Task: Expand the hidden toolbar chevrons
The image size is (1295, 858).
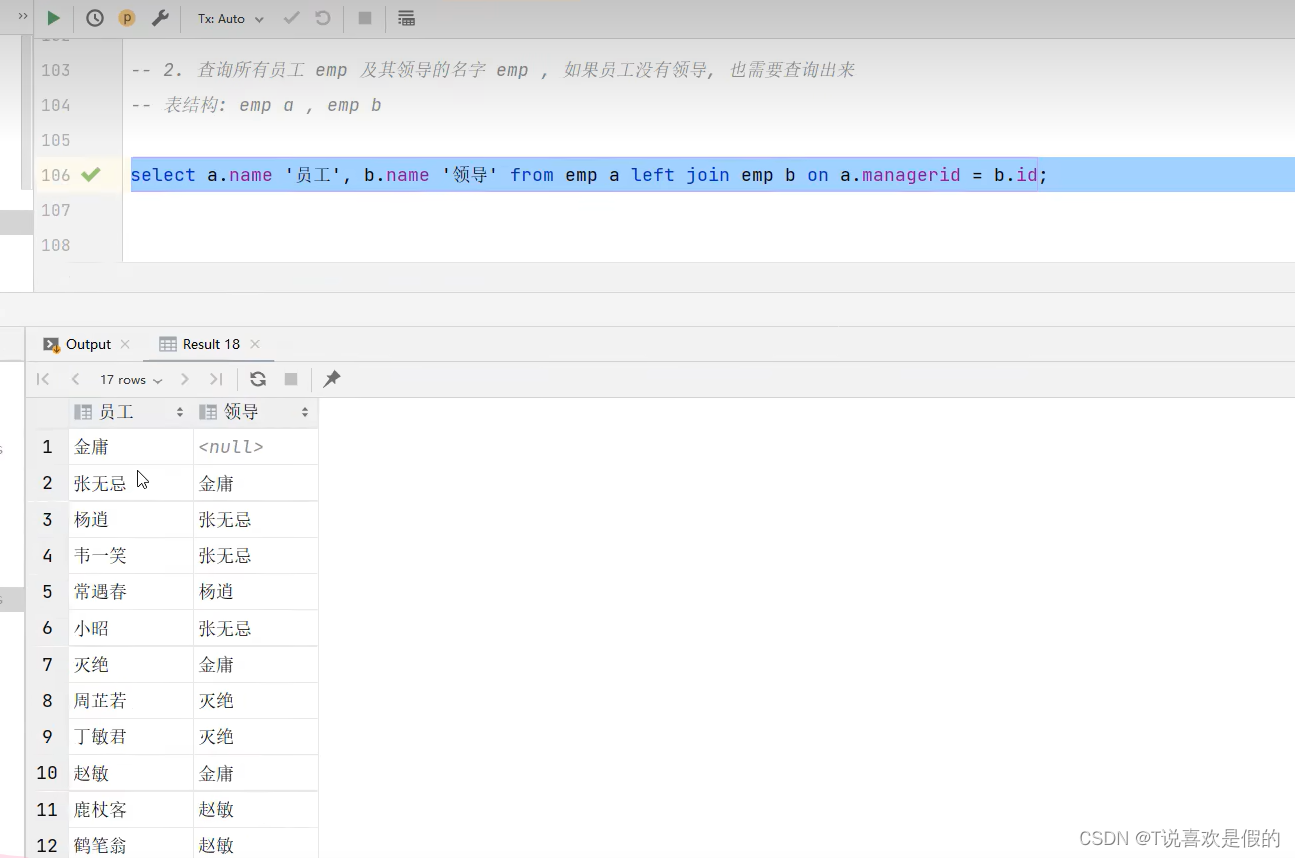Action: pos(23,16)
